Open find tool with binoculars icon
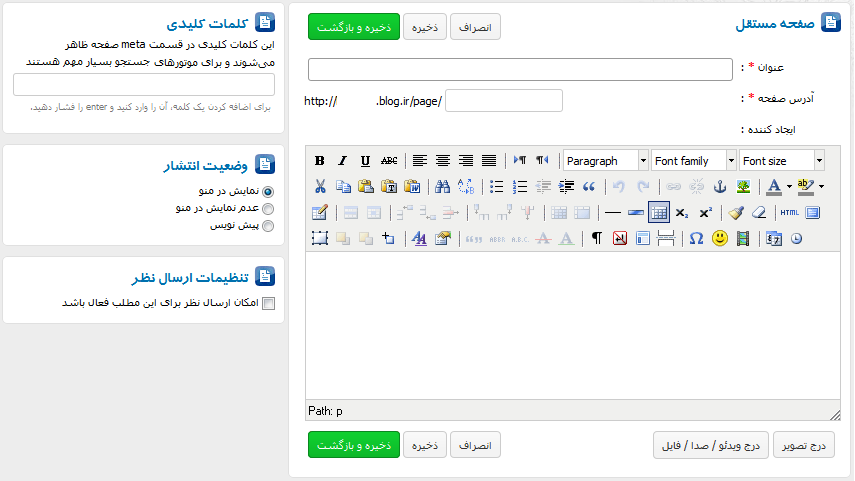This screenshot has height=481, width=855. coord(443,186)
